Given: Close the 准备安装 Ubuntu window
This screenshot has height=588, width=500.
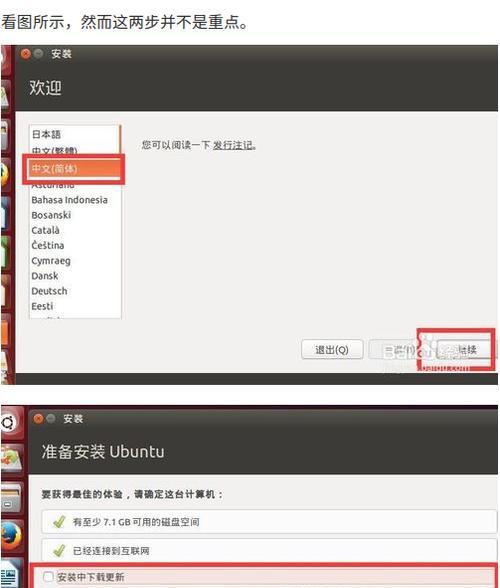Looking at the screenshot, I should click(38, 418).
